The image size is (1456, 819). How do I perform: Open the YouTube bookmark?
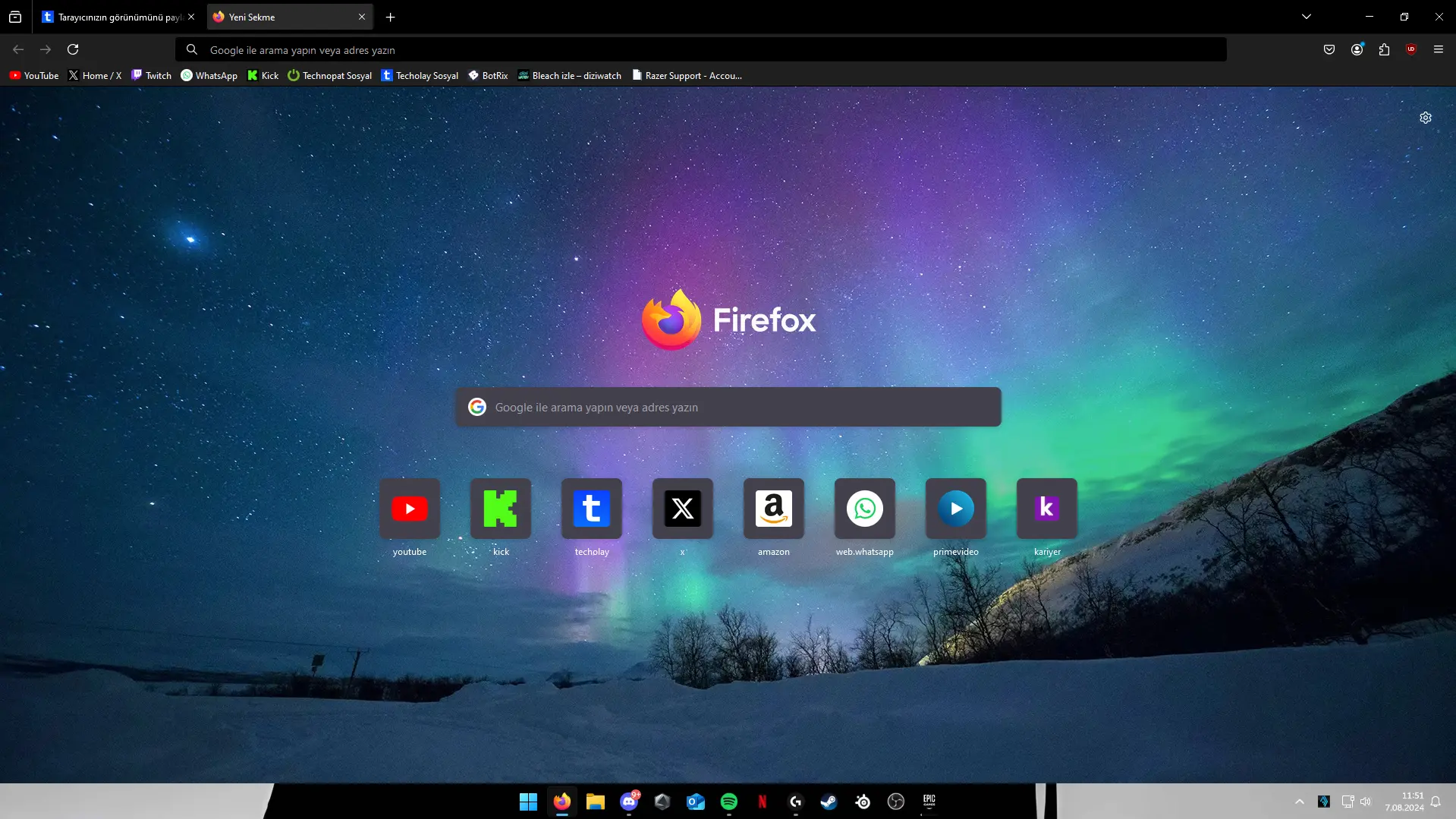coord(34,75)
